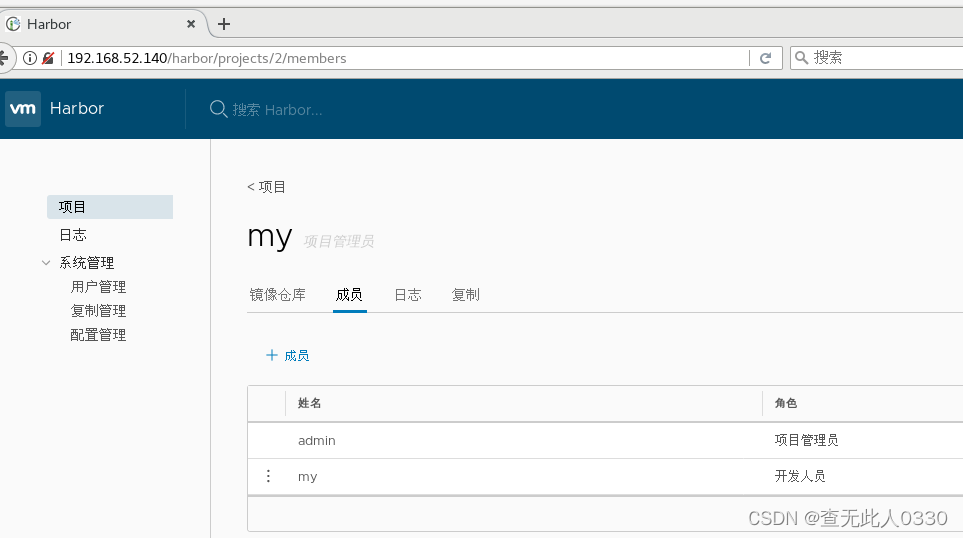The image size is (963, 538).
Task: Click the insecure connection lock icon
Action: (48, 58)
